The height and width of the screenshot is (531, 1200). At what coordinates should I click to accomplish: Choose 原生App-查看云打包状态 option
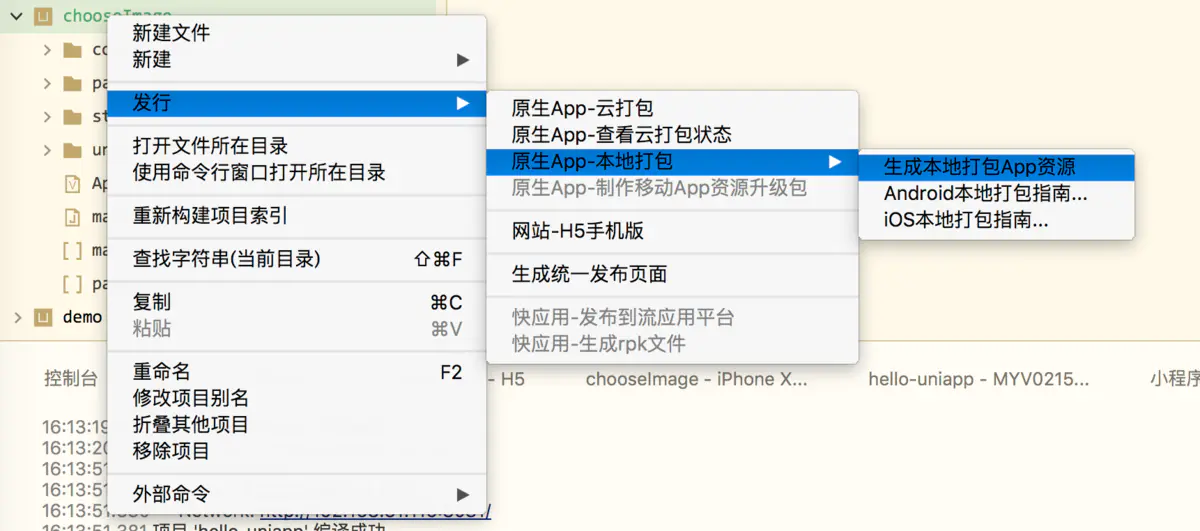click(672, 134)
